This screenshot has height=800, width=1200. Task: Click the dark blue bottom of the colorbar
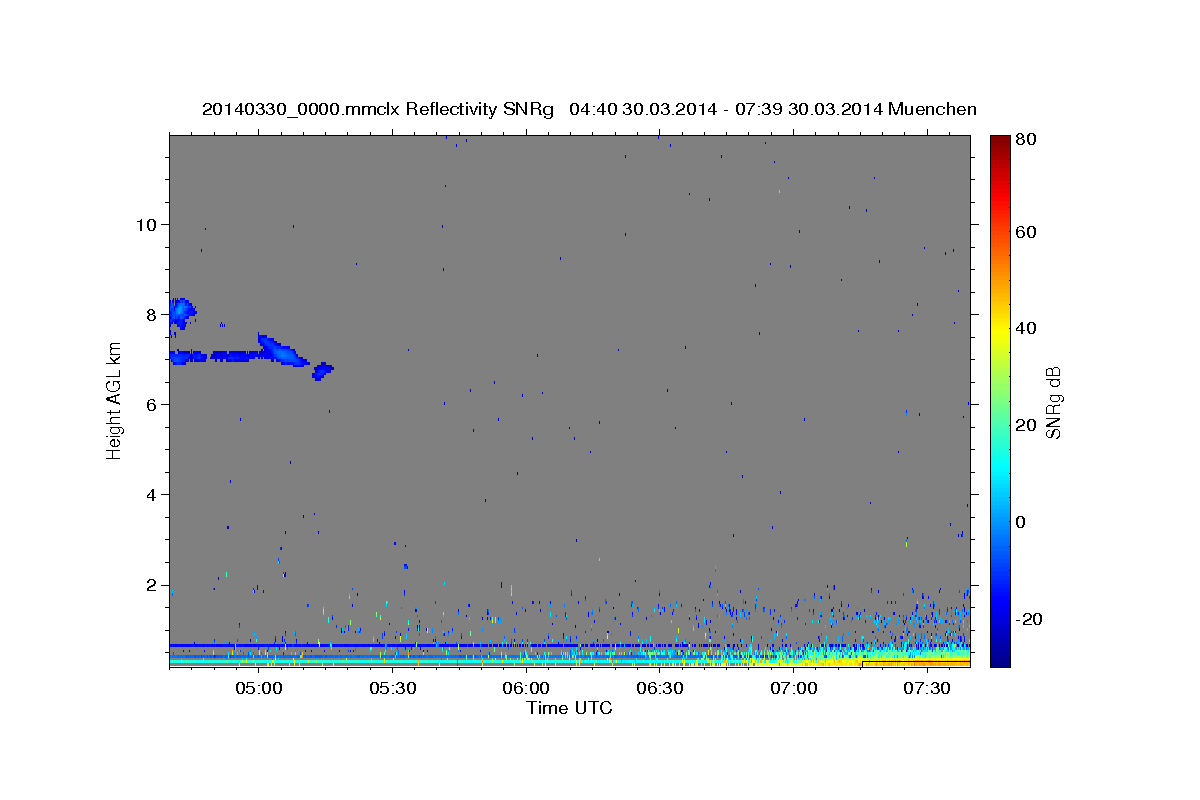pyautogui.click(x=1000, y=658)
